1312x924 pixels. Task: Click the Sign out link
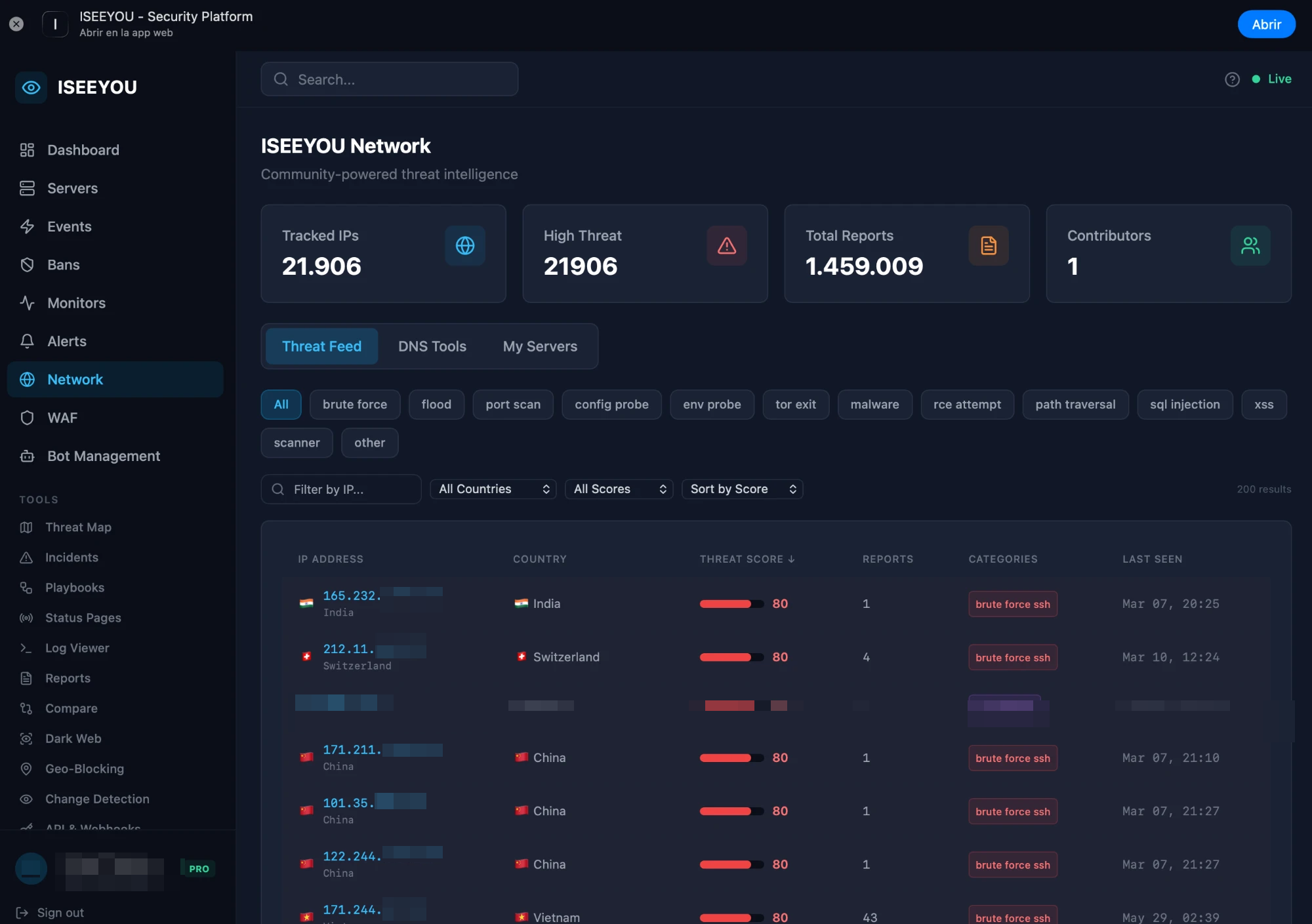[60, 913]
